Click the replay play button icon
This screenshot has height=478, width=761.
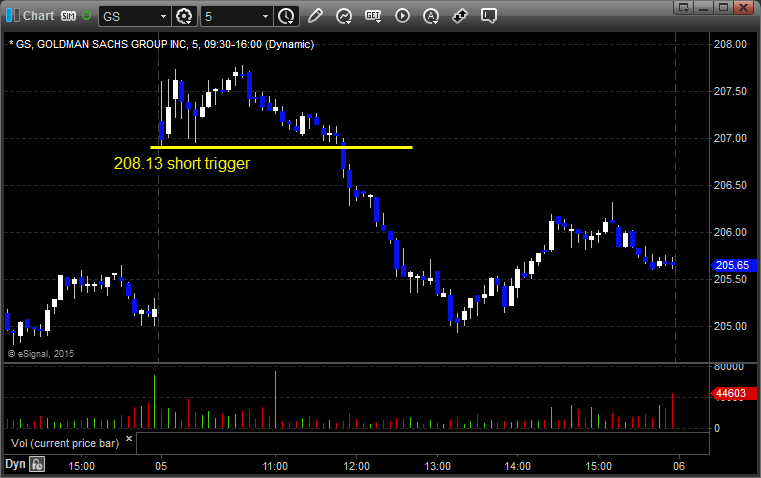point(402,16)
